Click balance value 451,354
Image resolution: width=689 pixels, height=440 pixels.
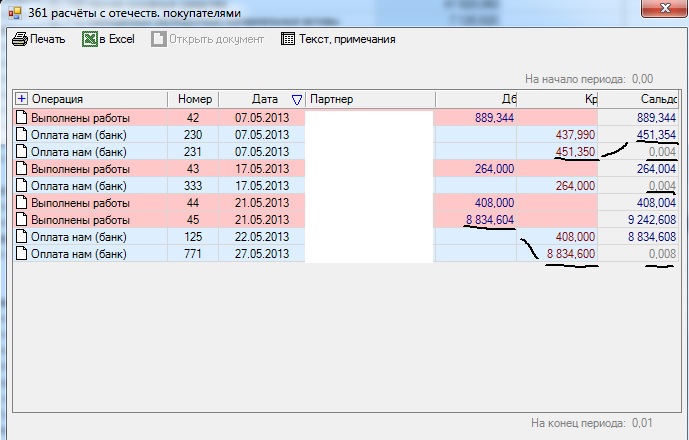click(656, 135)
